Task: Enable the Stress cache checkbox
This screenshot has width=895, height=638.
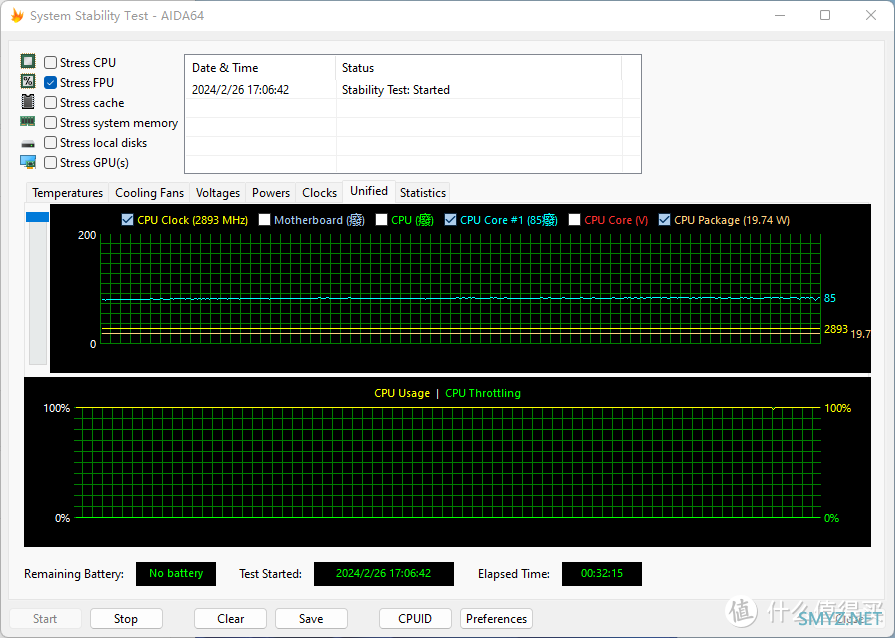Action: coord(51,103)
